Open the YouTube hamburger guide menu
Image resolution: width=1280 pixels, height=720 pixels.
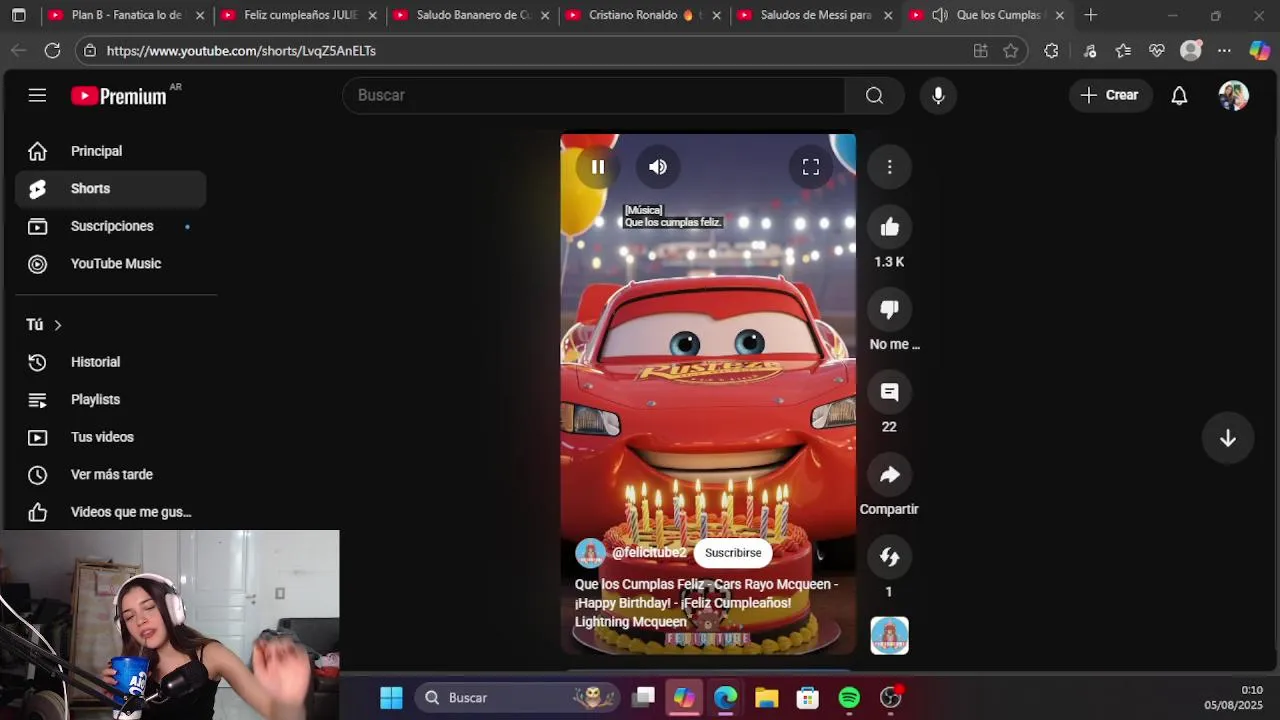click(x=37, y=95)
